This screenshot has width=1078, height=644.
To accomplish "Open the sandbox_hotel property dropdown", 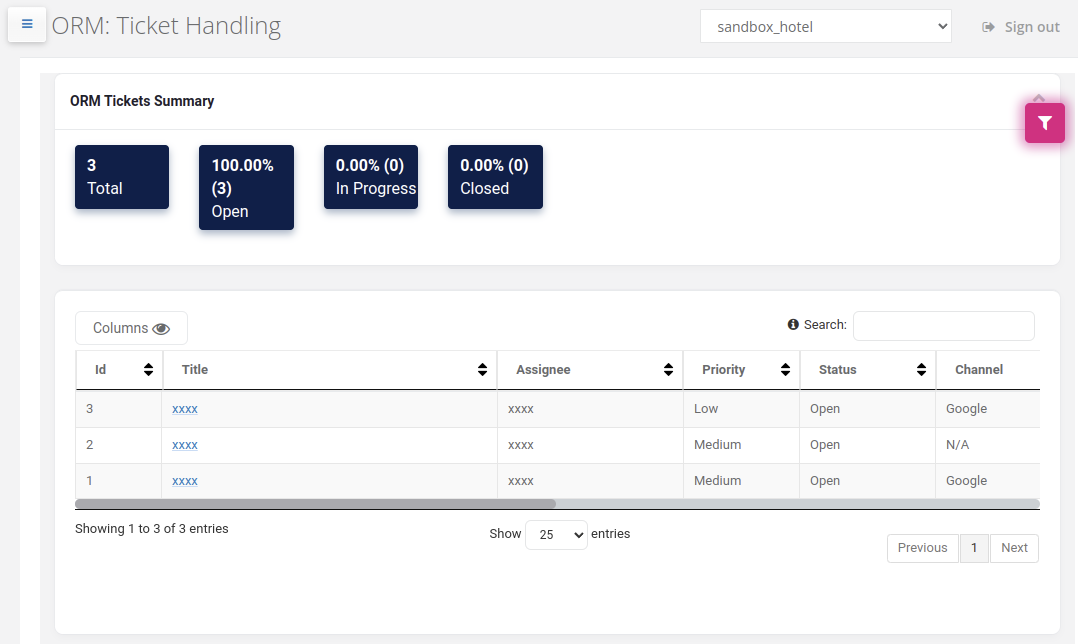I will coord(826,26).
